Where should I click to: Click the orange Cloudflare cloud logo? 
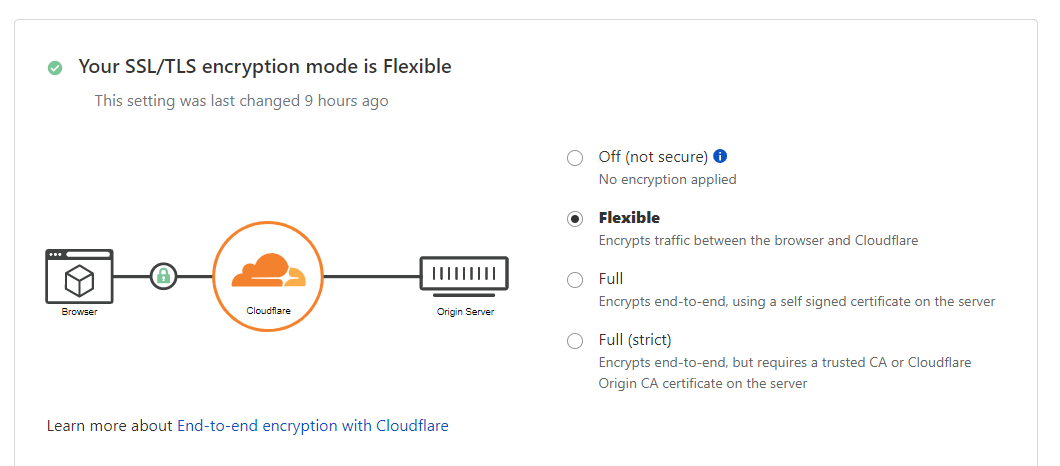(x=267, y=272)
